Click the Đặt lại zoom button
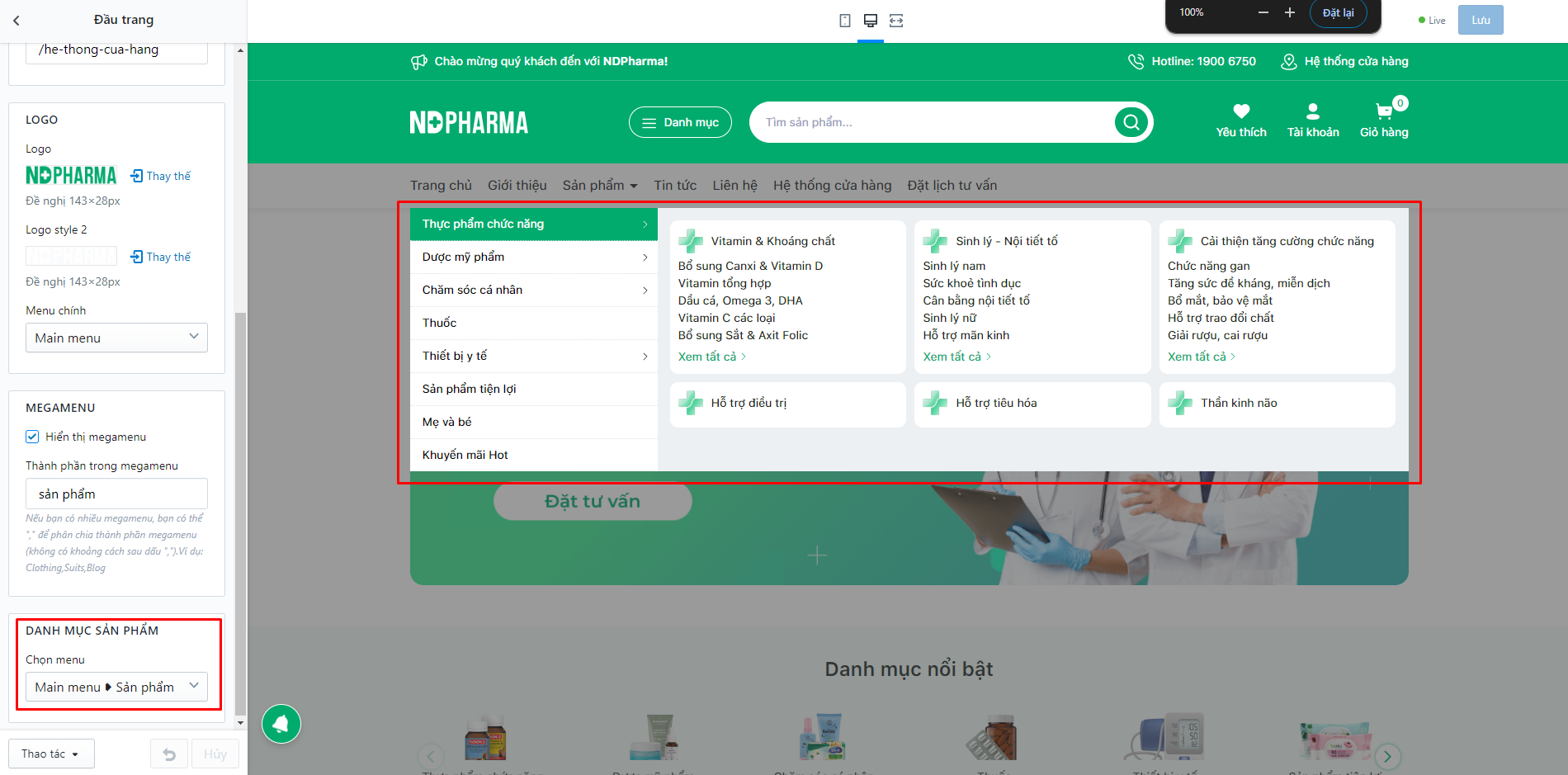Viewport: 1568px width, 775px height. click(1338, 13)
